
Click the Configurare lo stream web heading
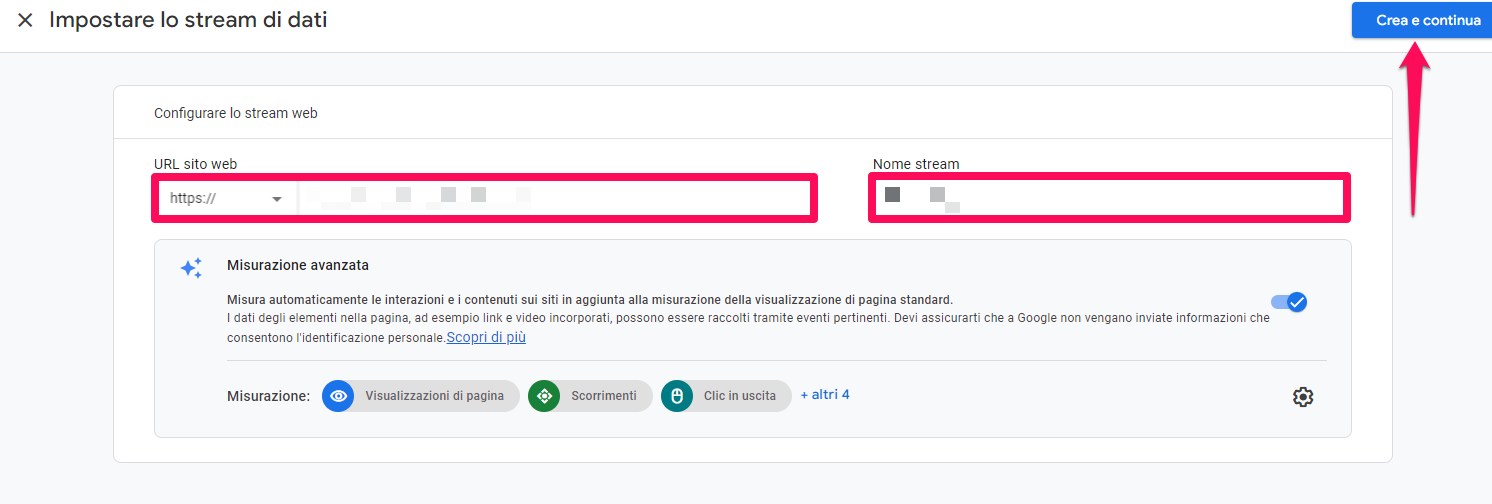[x=236, y=113]
